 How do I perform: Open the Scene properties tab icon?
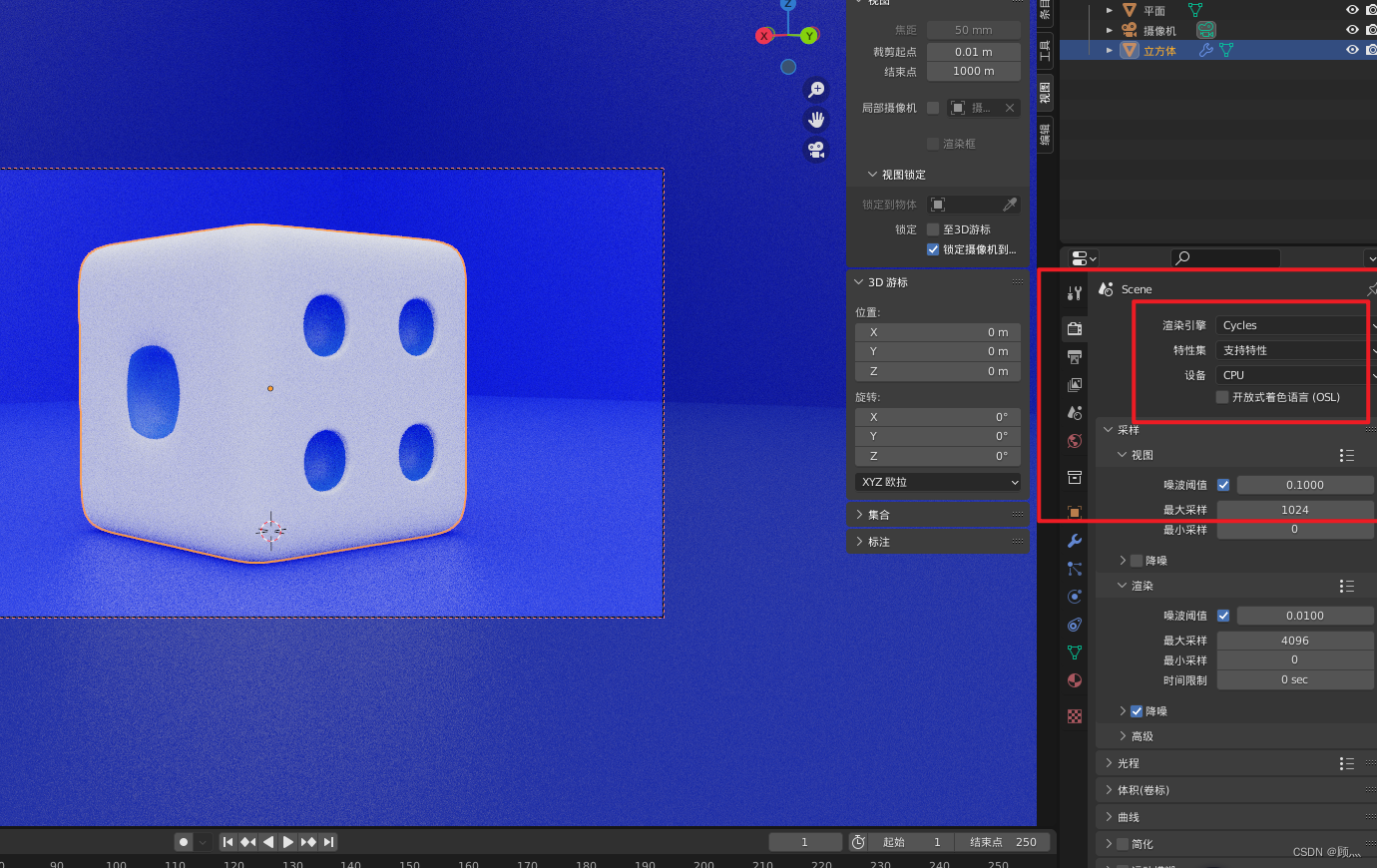click(1075, 412)
